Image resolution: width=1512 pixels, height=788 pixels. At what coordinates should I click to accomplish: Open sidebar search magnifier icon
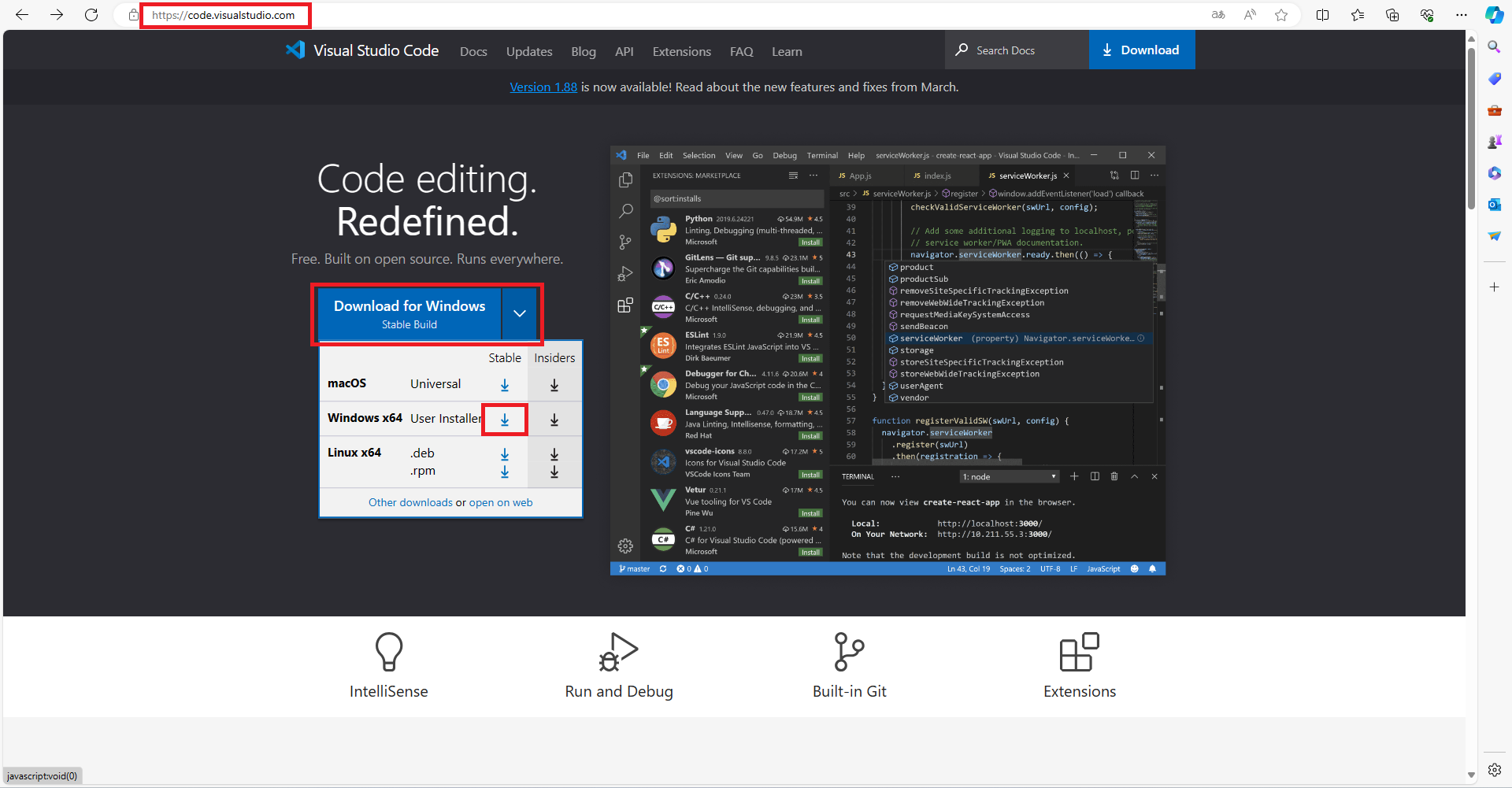[x=1494, y=47]
